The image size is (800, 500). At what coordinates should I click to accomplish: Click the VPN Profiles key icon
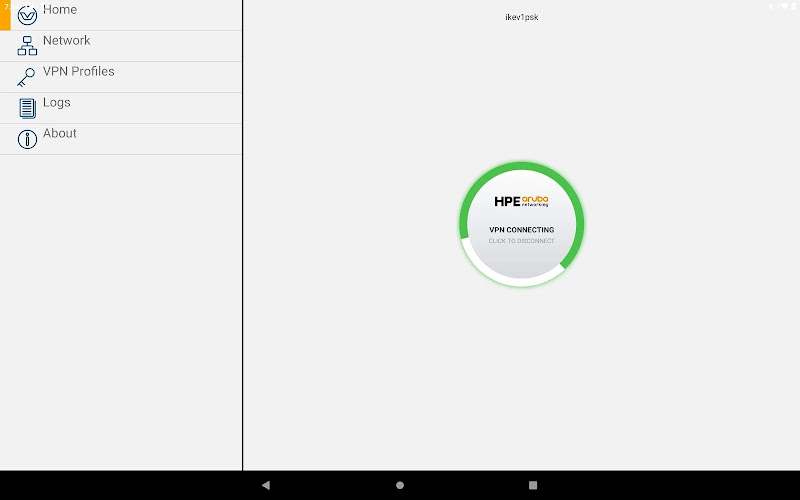26,77
